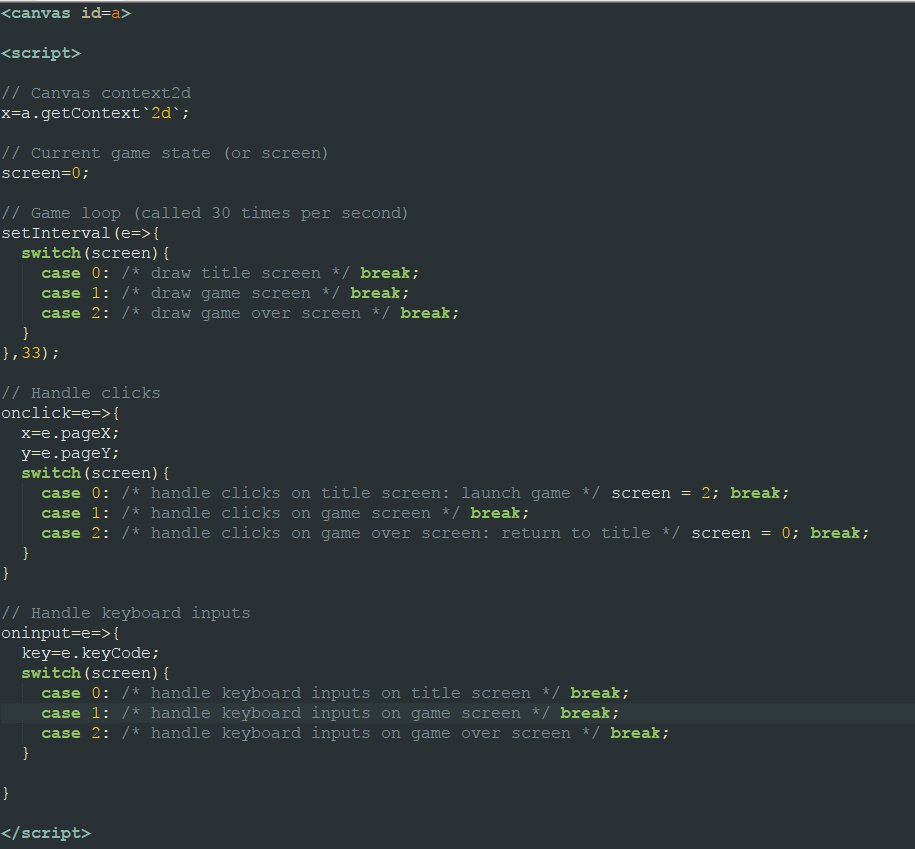The width and height of the screenshot is (915, 849).
Task: Click 'screen = 2;' in the launch game case
Action: coord(665,493)
